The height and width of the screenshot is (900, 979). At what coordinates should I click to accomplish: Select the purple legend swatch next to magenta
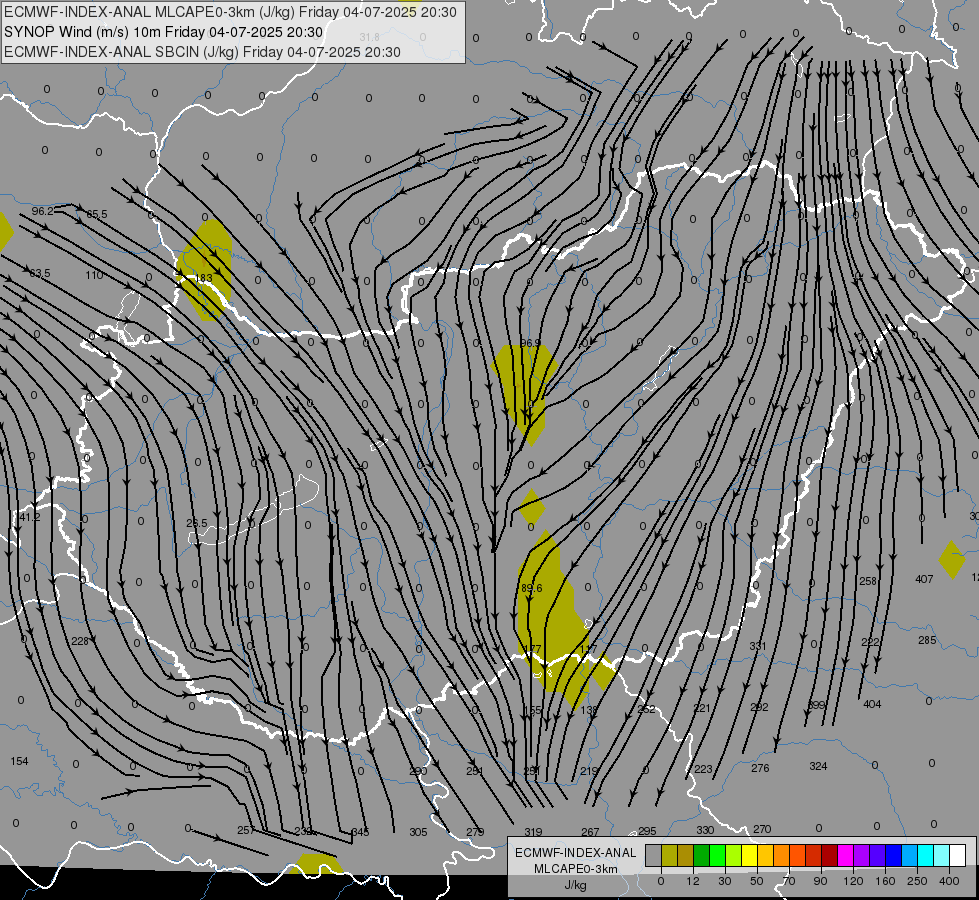pos(862,856)
